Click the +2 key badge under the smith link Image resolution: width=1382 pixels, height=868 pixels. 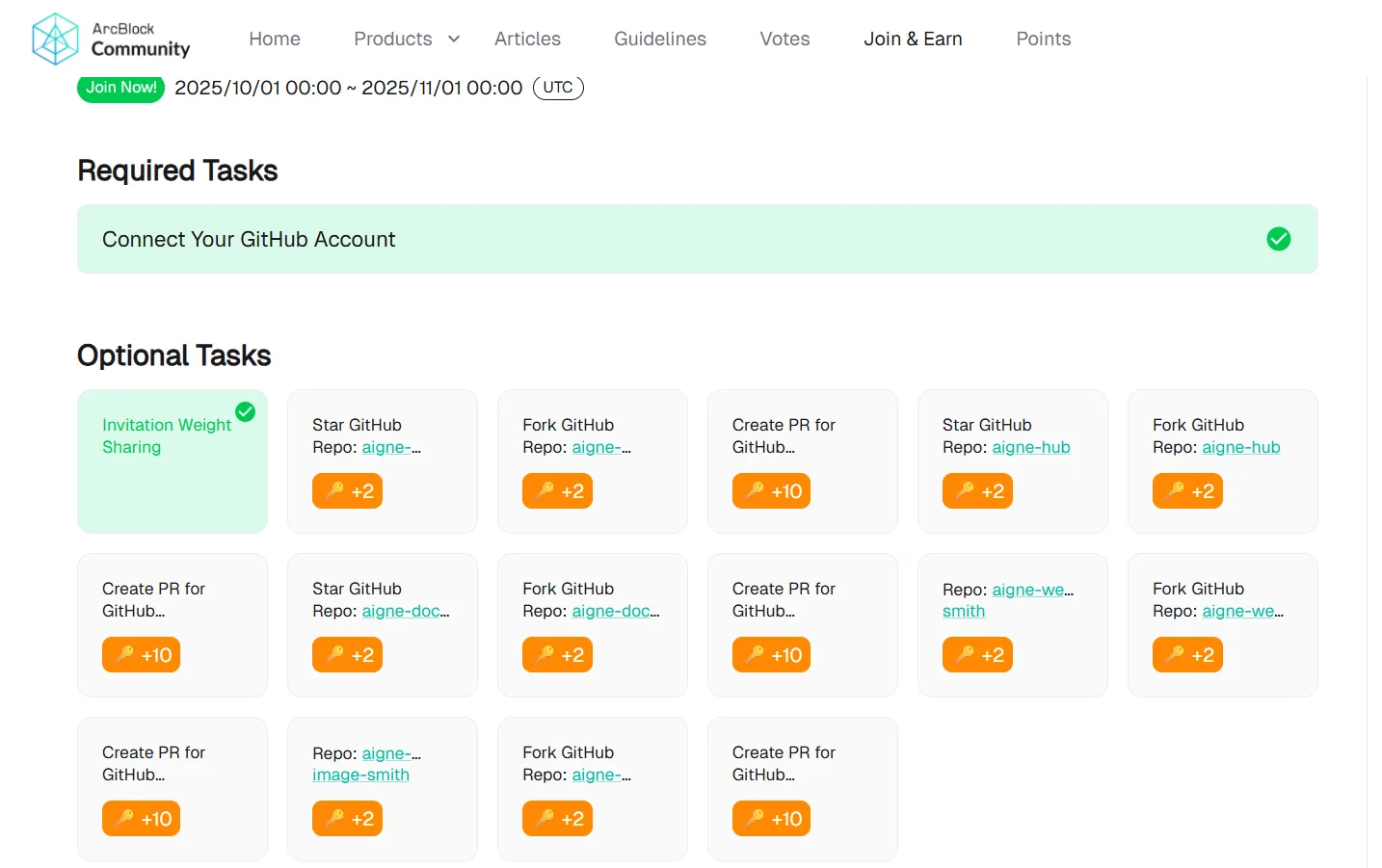(977, 655)
